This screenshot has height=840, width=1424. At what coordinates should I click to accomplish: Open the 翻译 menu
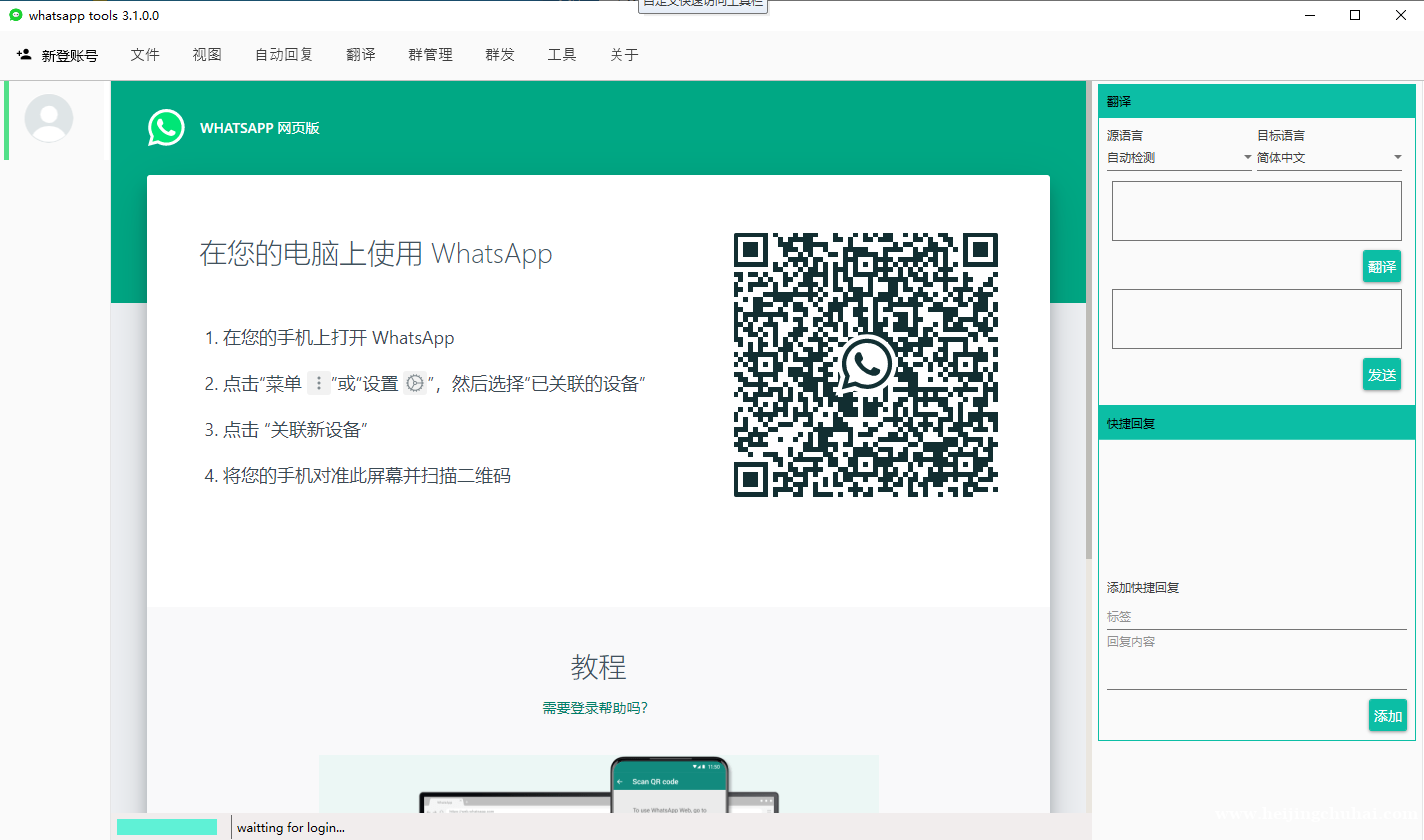click(361, 55)
